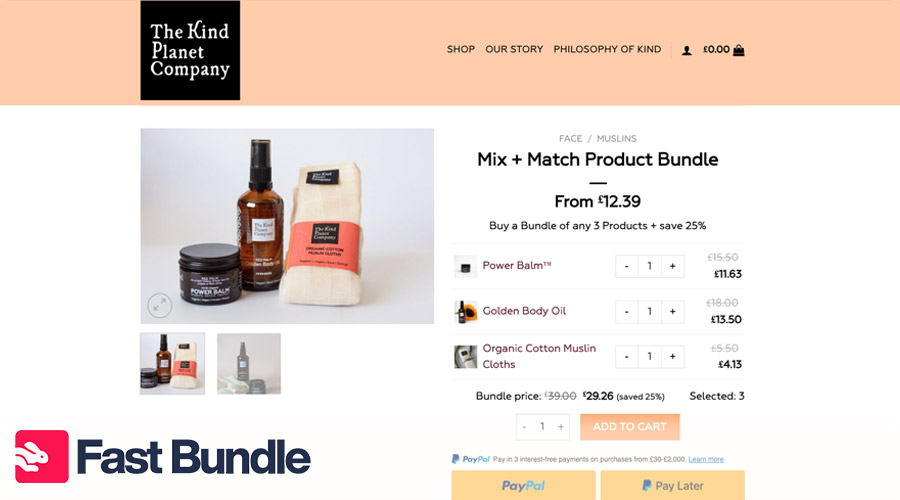Click the Power Balm product icon
Screen dimensions: 900x500
[465, 266]
